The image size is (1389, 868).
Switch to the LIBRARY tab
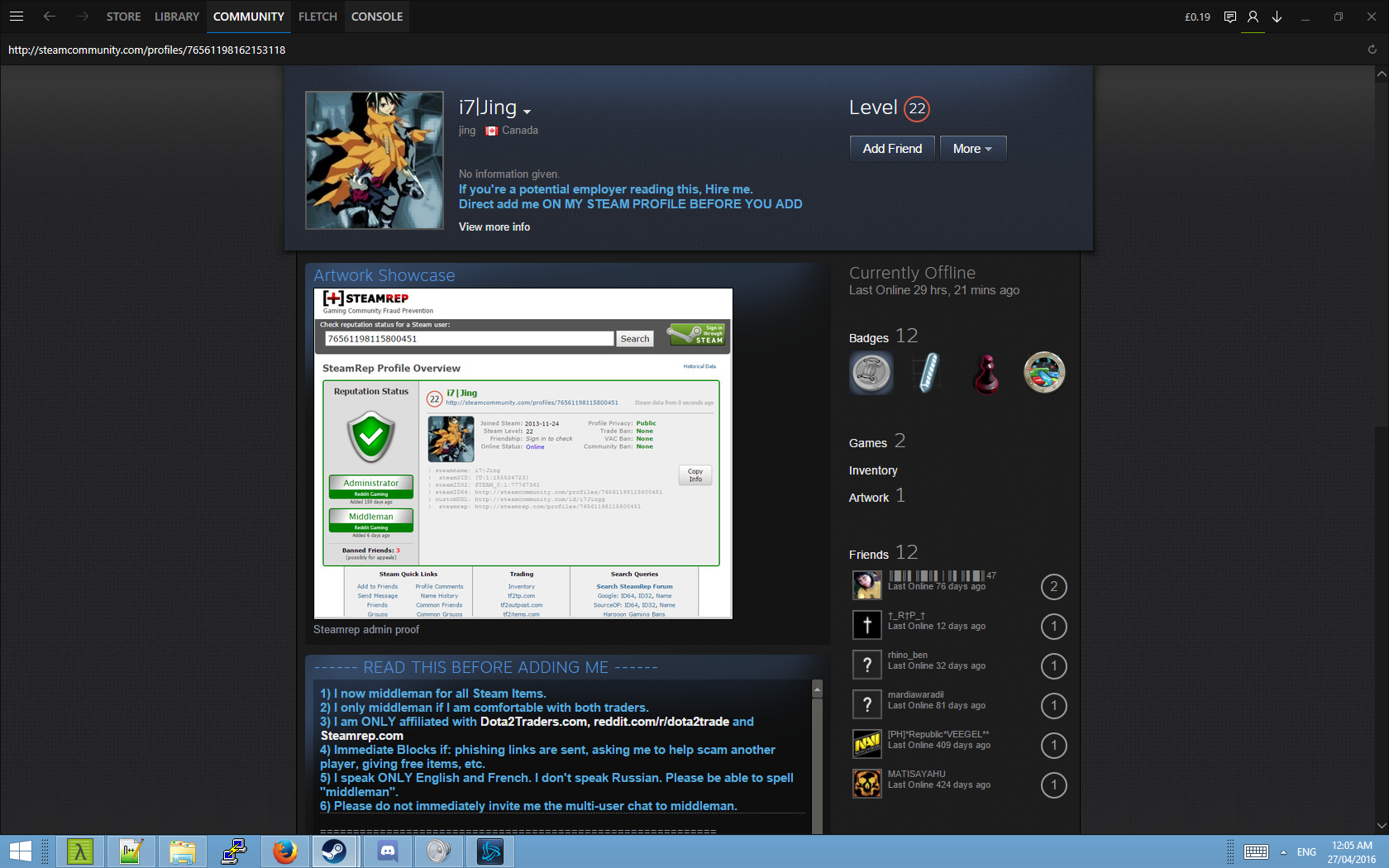coord(176,17)
